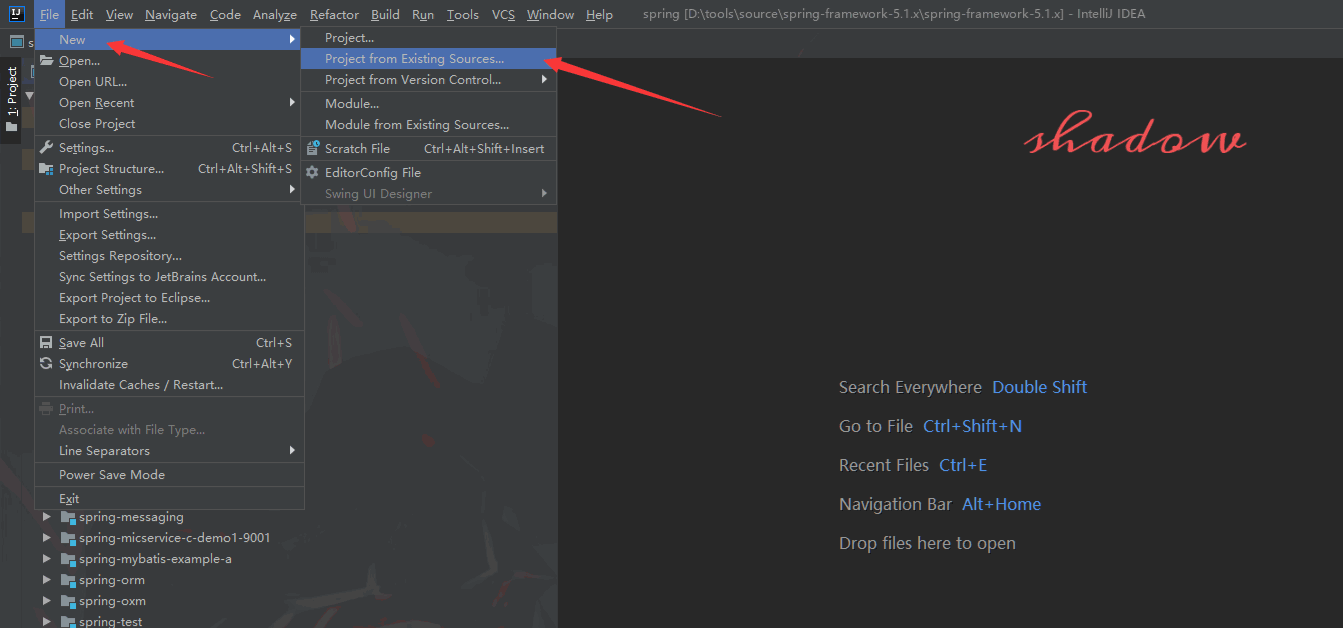Open the Code menu

pyautogui.click(x=225, y=14)
